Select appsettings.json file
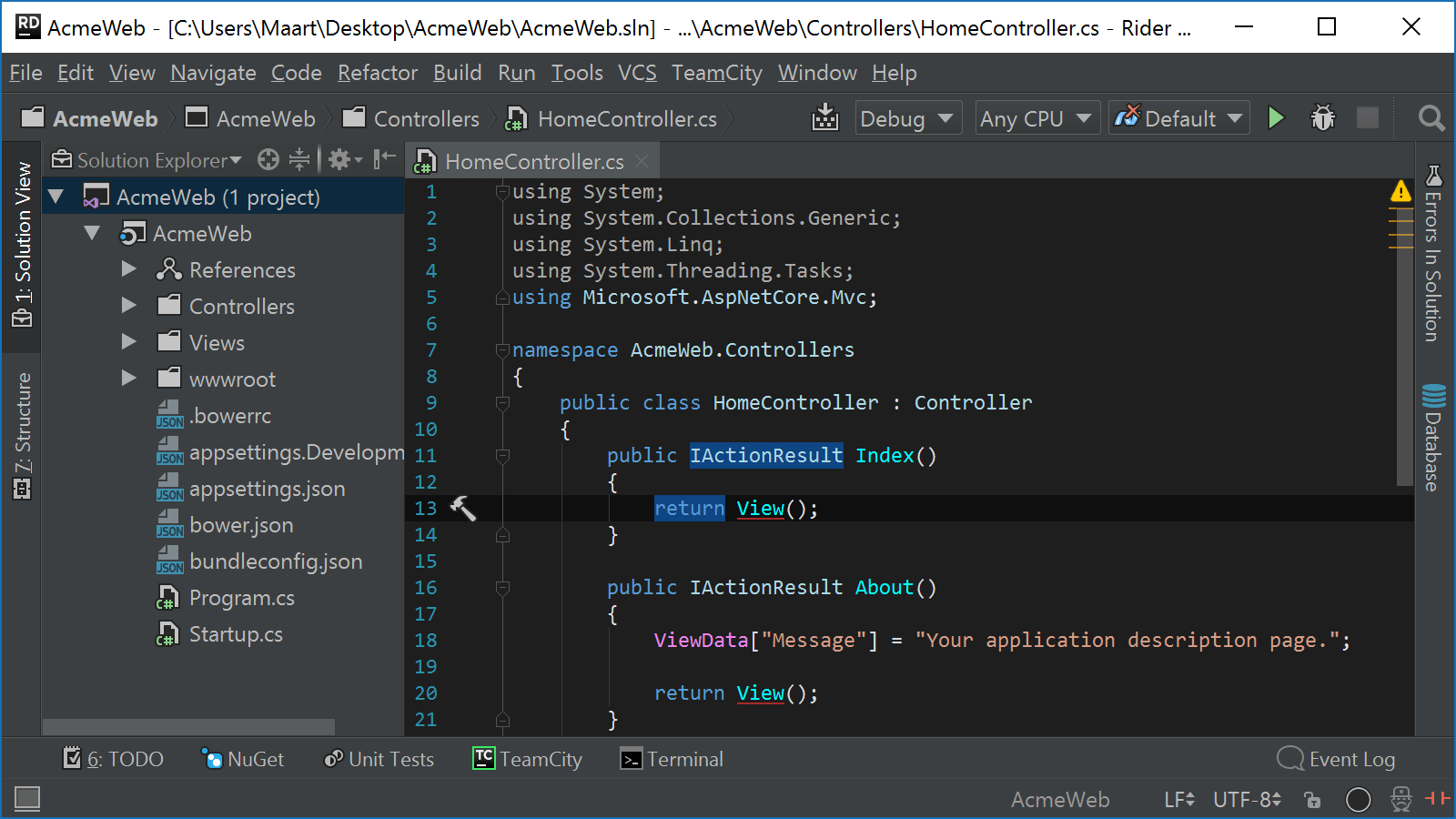Image resolution: width=1456 pixels, height=819 pixels. pos(251,489)
